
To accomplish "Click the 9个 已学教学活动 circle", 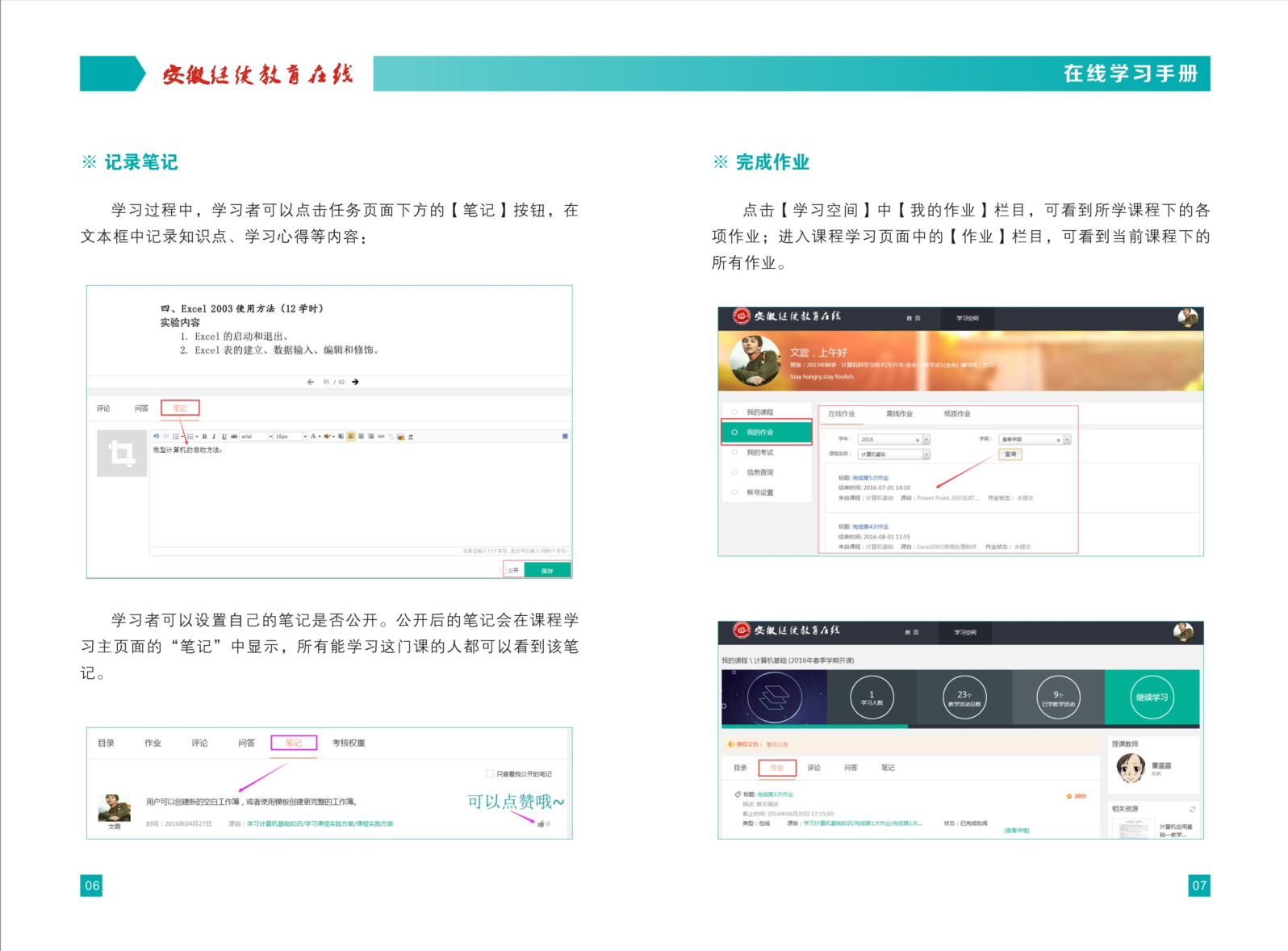I will click(1058, 698).
